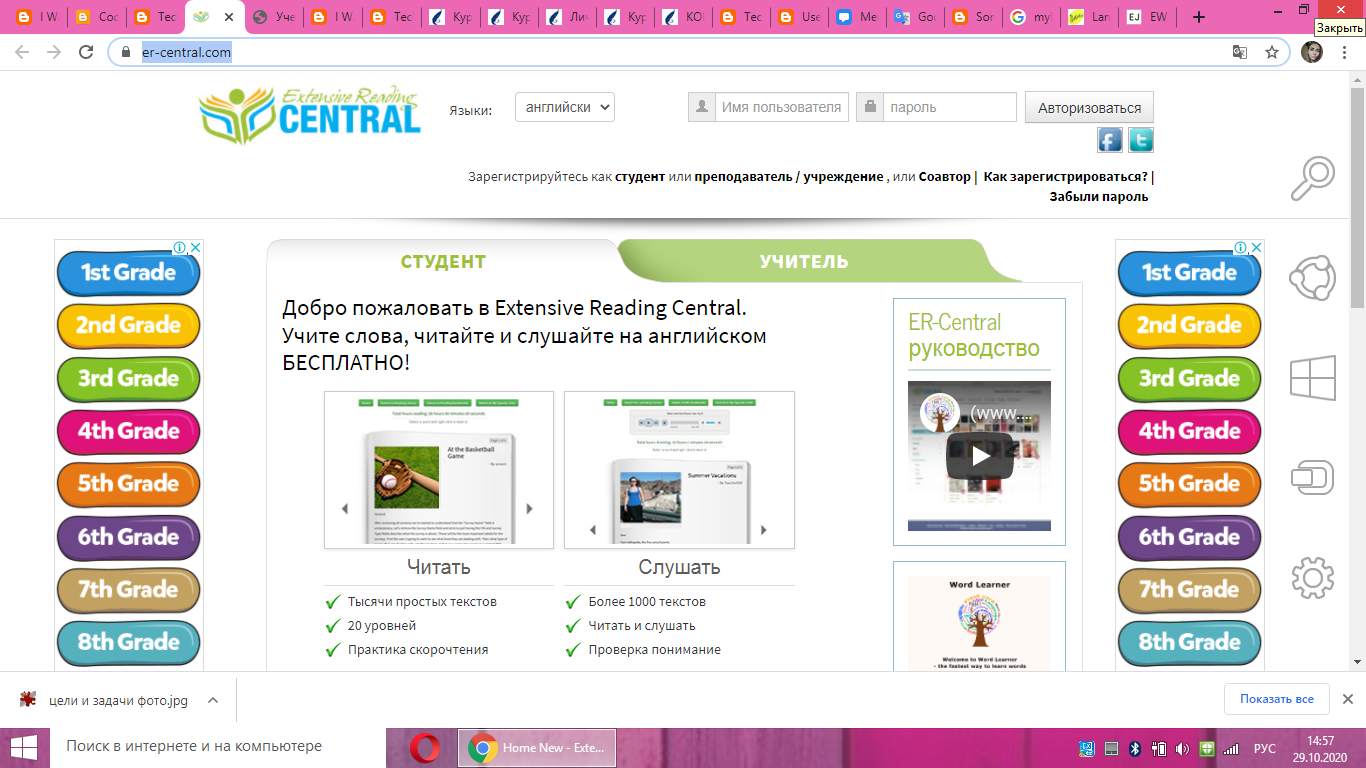Close the active Extensive Reading Central tab
Image resolution: width=1366 pixels, height=768 pixels.
coord(229,17)
